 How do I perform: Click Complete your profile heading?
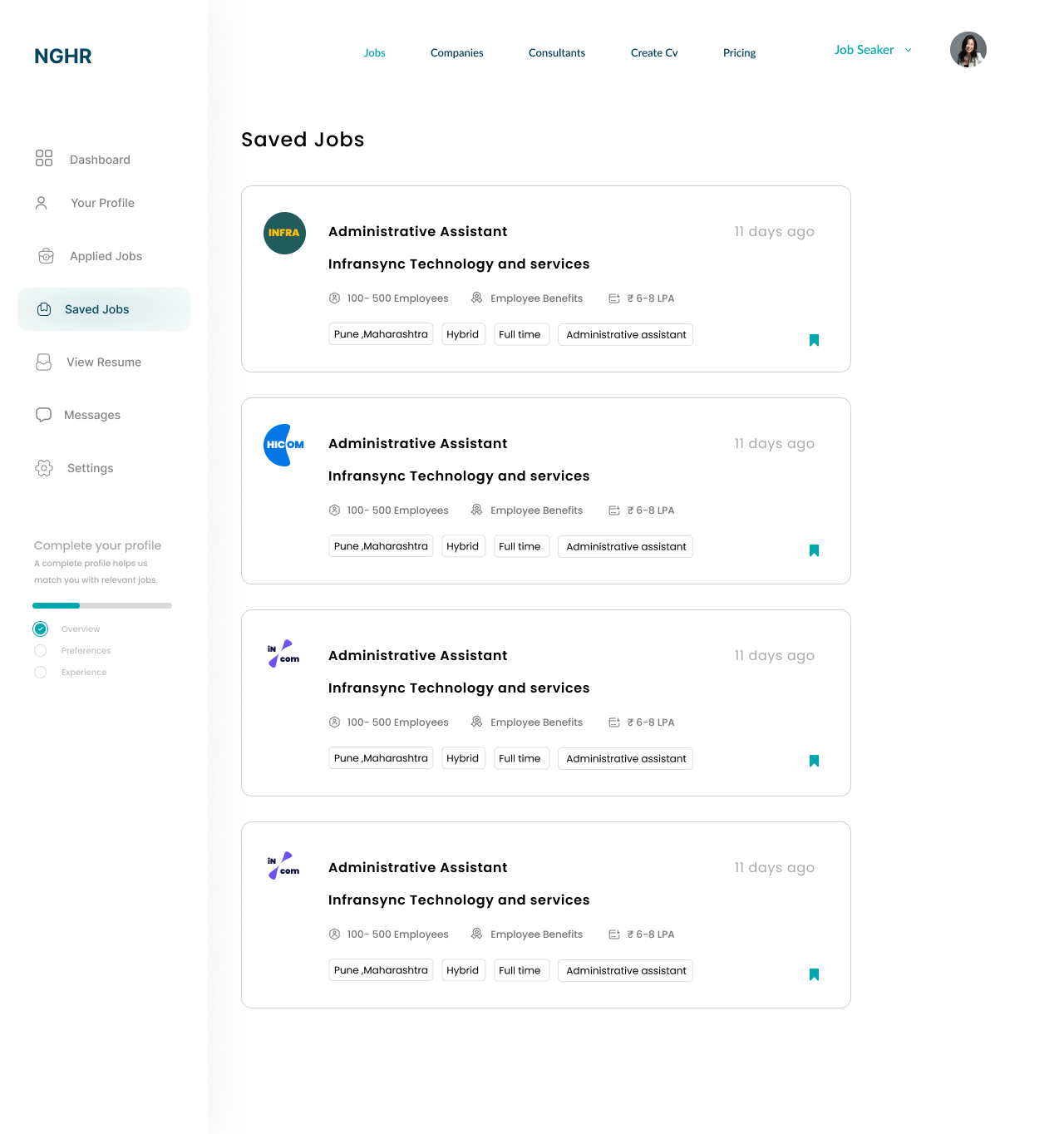tap(98, 545)
